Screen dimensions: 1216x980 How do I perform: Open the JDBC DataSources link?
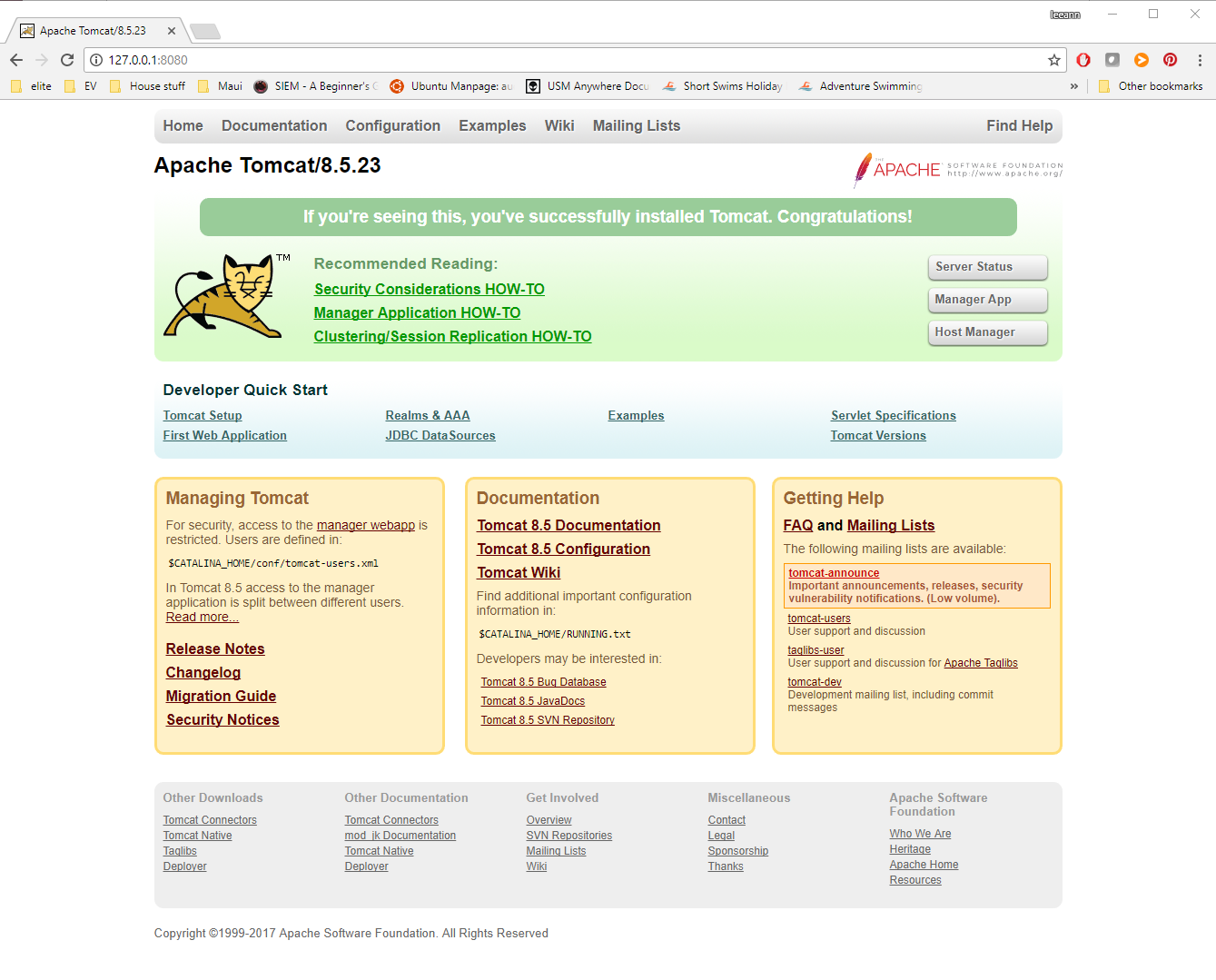[440, 436]
